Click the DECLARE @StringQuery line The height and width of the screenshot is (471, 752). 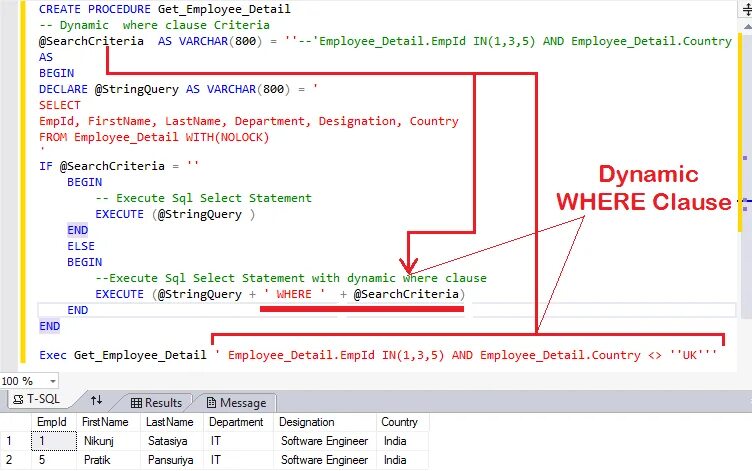tap(178, 89)
